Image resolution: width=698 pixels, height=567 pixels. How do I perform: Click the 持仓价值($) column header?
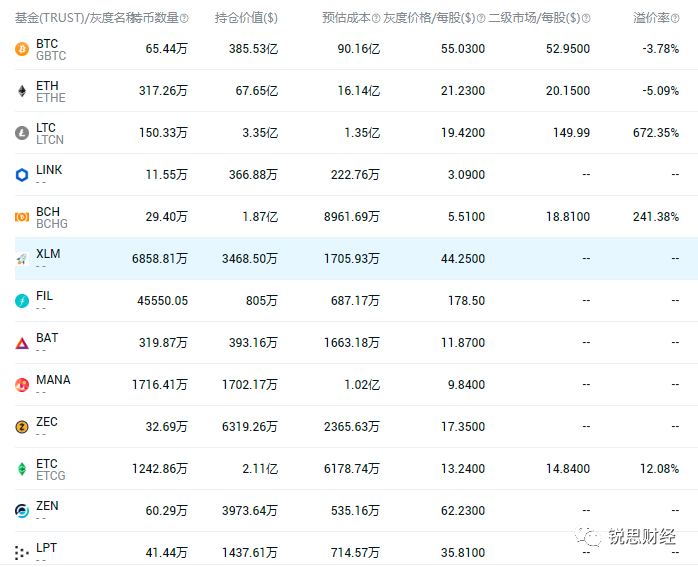[x=246, y=18]
